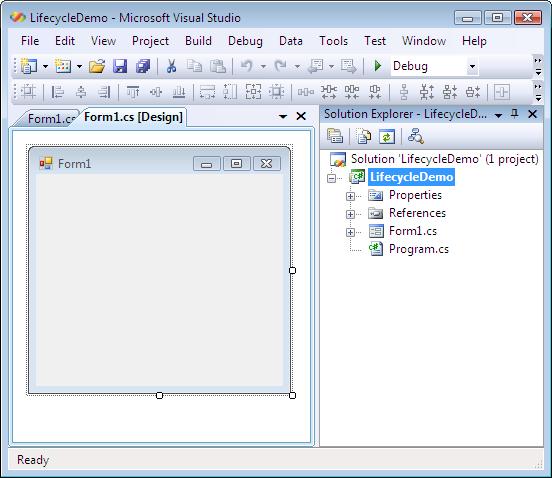Image resolution: width=552 pixels, height=478 pixels.
Task: Click the Make Same Size icon
Action: [x=253, y=92]
